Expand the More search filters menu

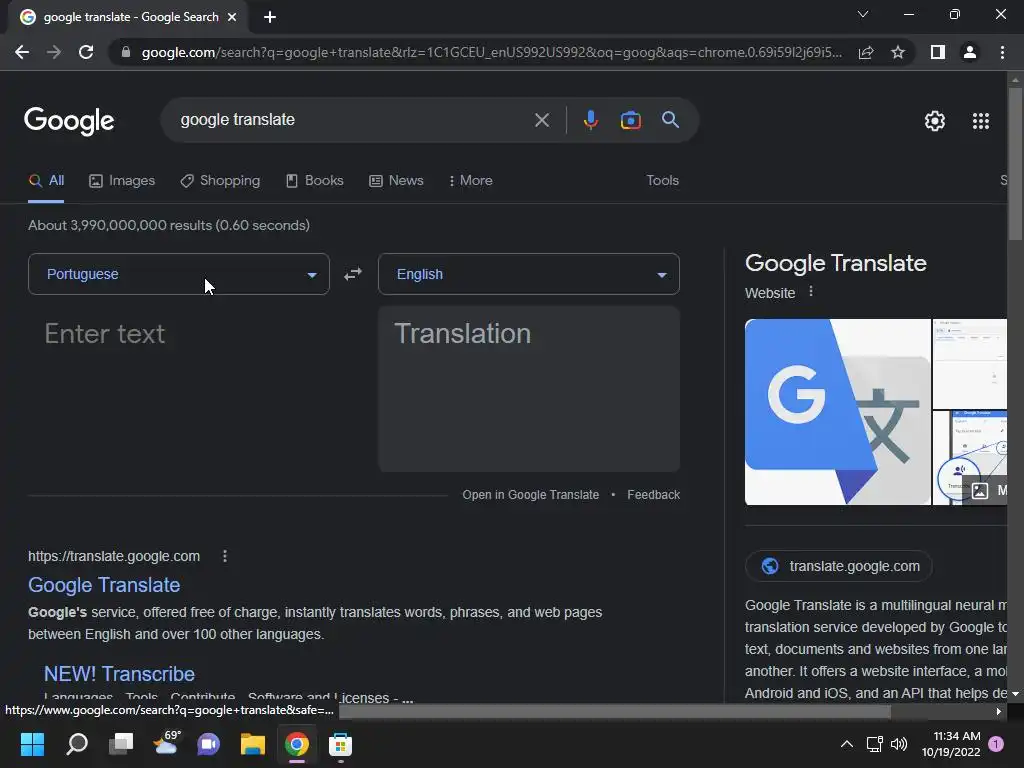tap(470, 181)
